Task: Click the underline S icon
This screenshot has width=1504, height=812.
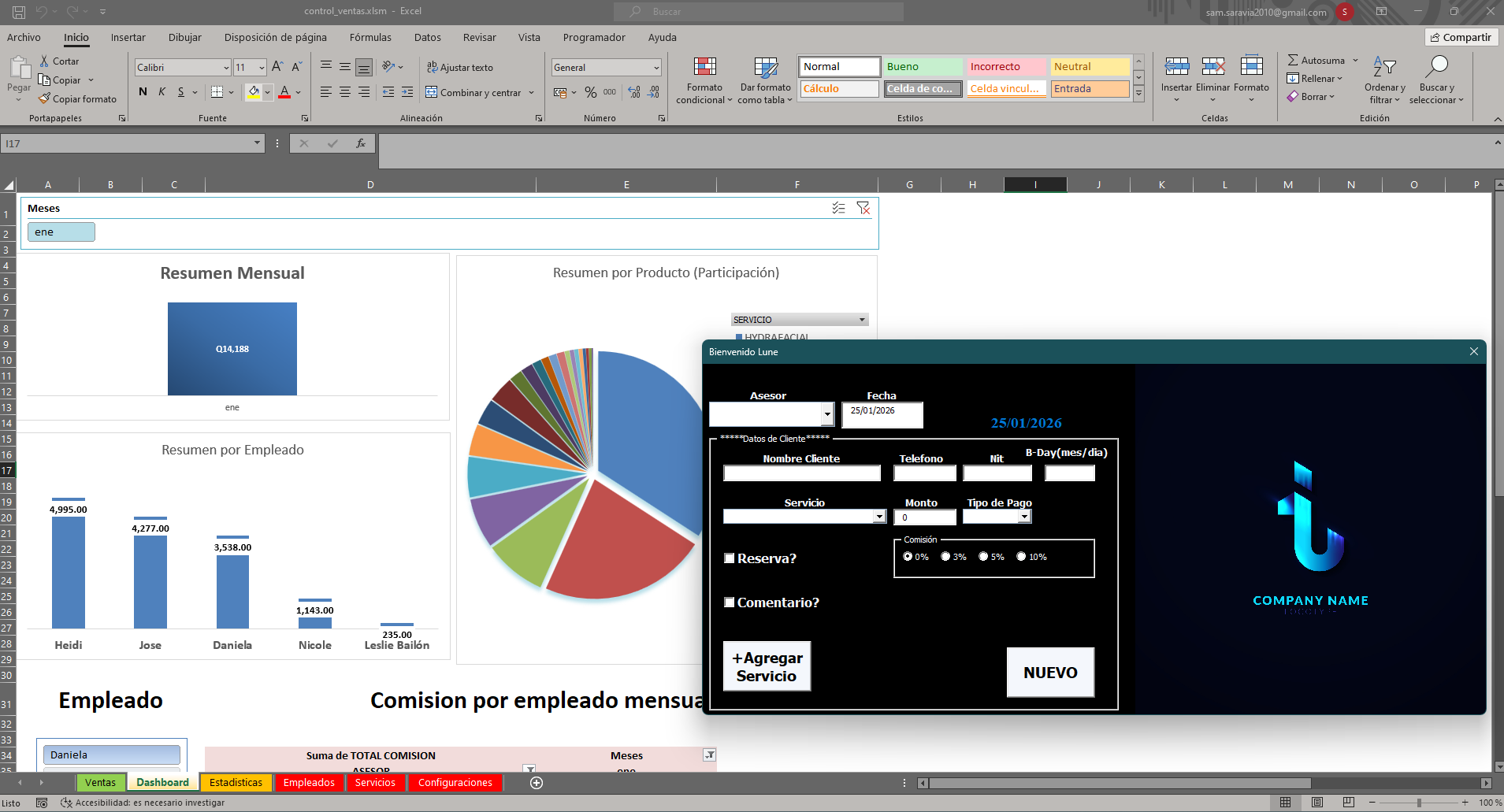Action: point(180,91)
